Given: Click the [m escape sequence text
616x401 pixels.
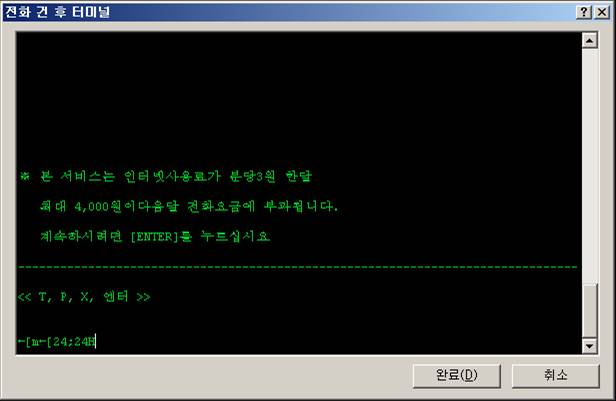Looking at the screenshot, I should [x=32, y=342].
